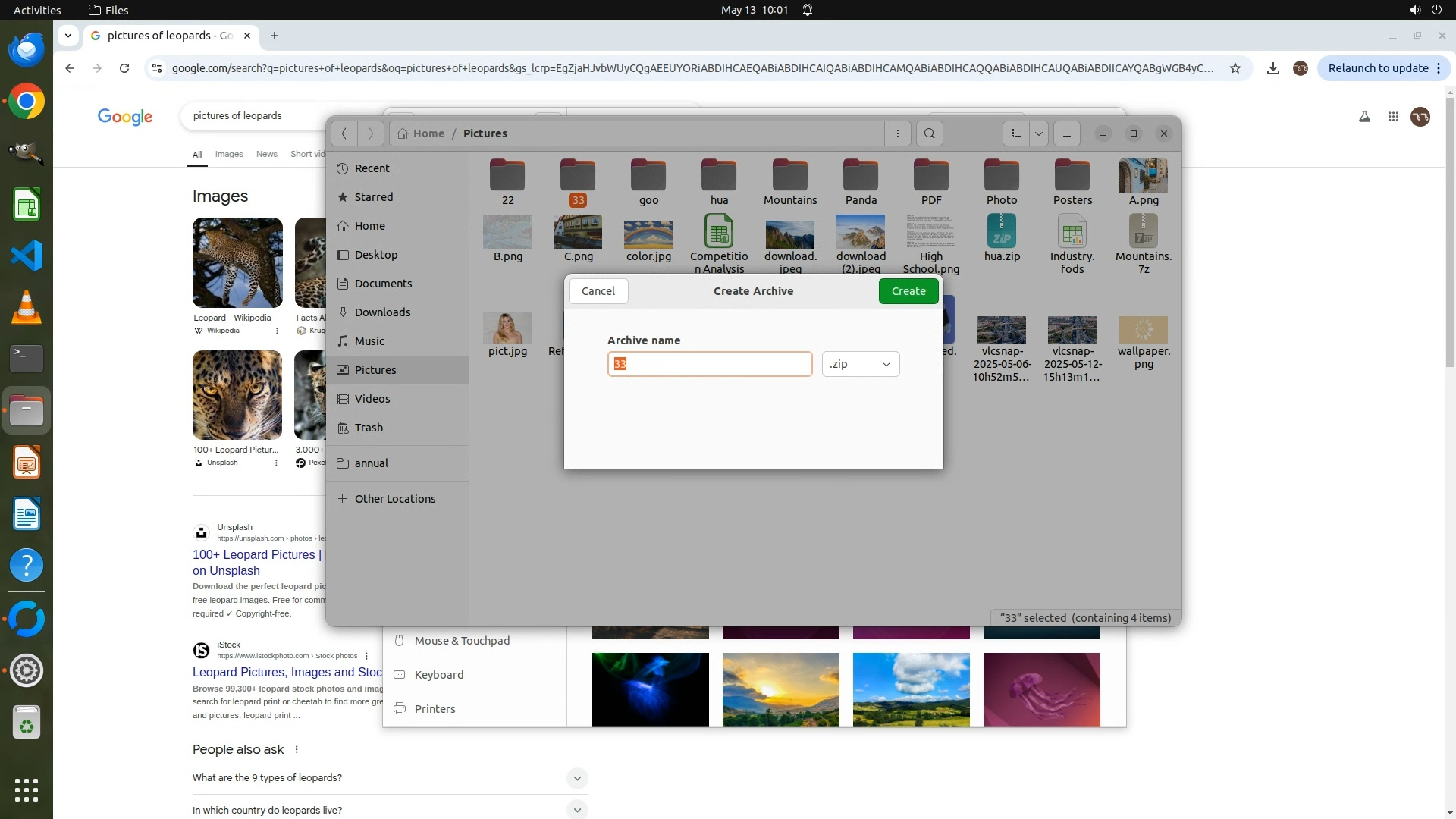Expand "What are the 9 types" question
The image size is (1456, 819).
[576, 778]
